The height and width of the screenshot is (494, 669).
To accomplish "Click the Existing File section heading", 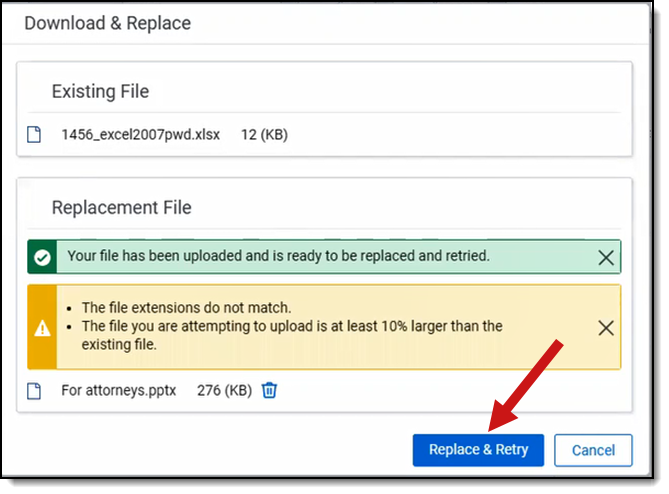I will pyautogui.click(x=100, y=91).
